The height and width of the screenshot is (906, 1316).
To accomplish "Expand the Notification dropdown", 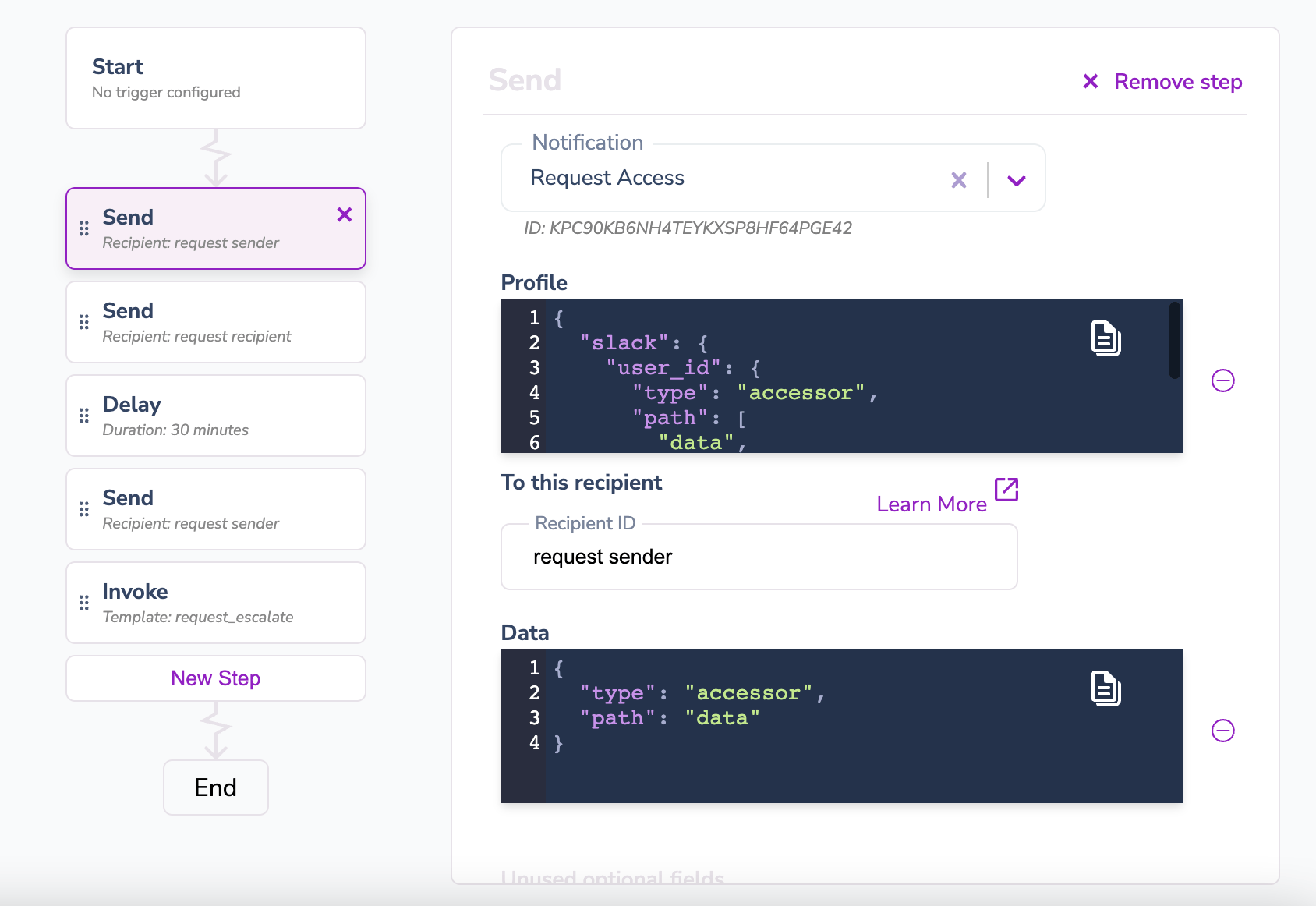I will point(1016,179).
